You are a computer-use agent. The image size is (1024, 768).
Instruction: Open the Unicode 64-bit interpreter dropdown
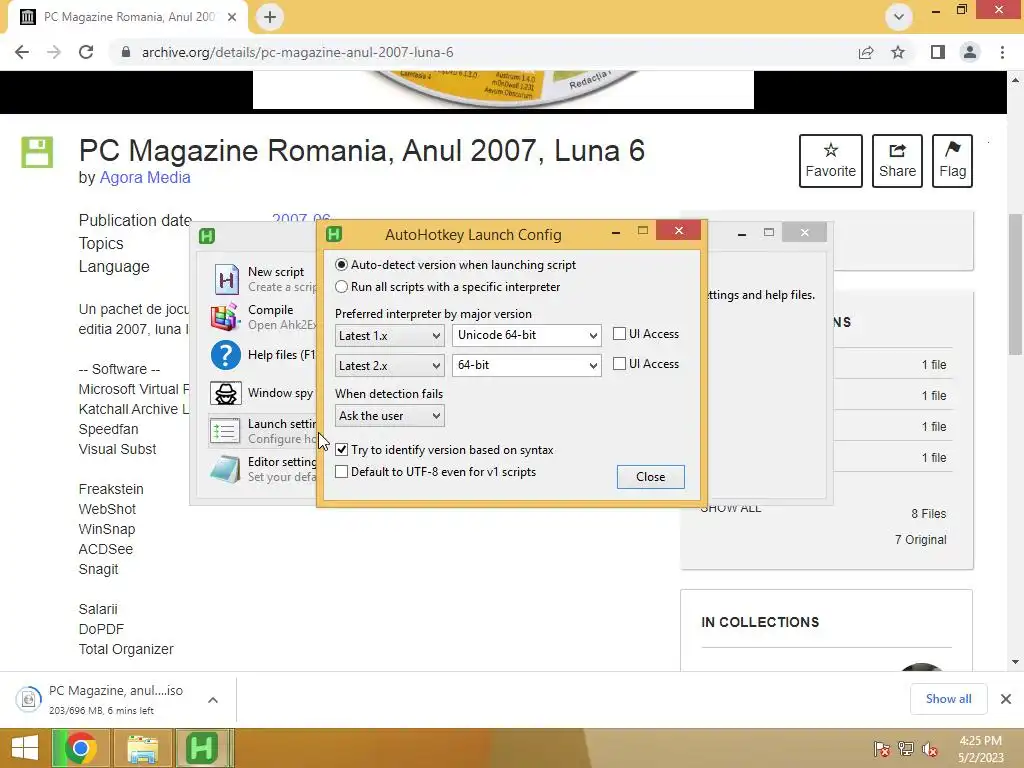[526, 335]
